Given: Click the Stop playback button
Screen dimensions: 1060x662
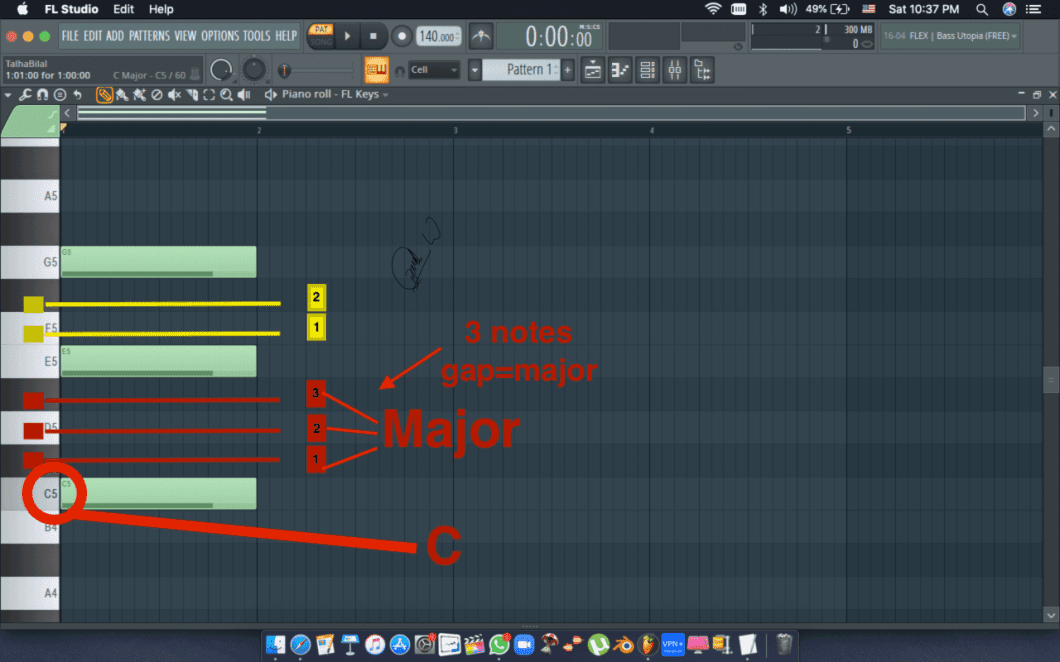Looking at the screenshot, I should (x=374, y=34).
